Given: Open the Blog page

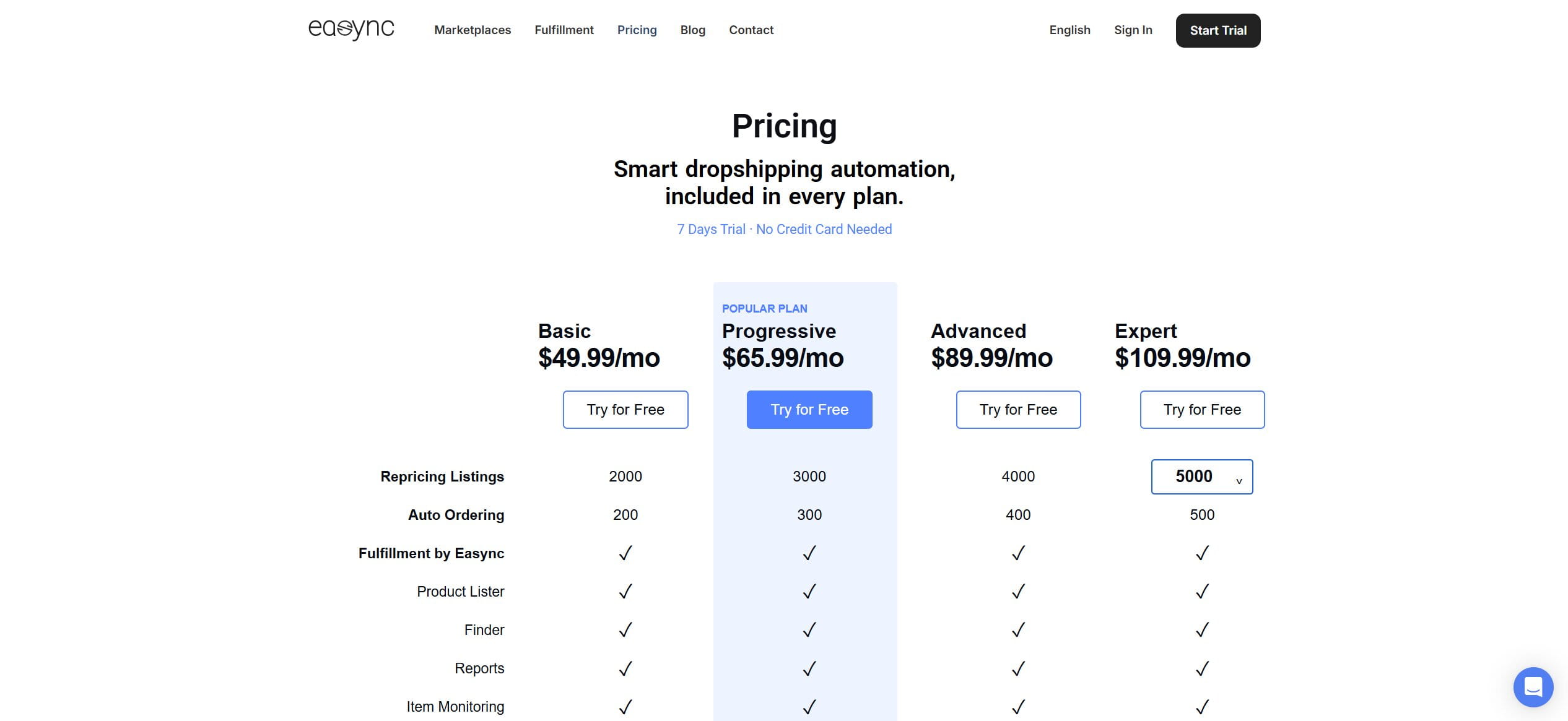Looking at the screenshot, I should 692,30.
